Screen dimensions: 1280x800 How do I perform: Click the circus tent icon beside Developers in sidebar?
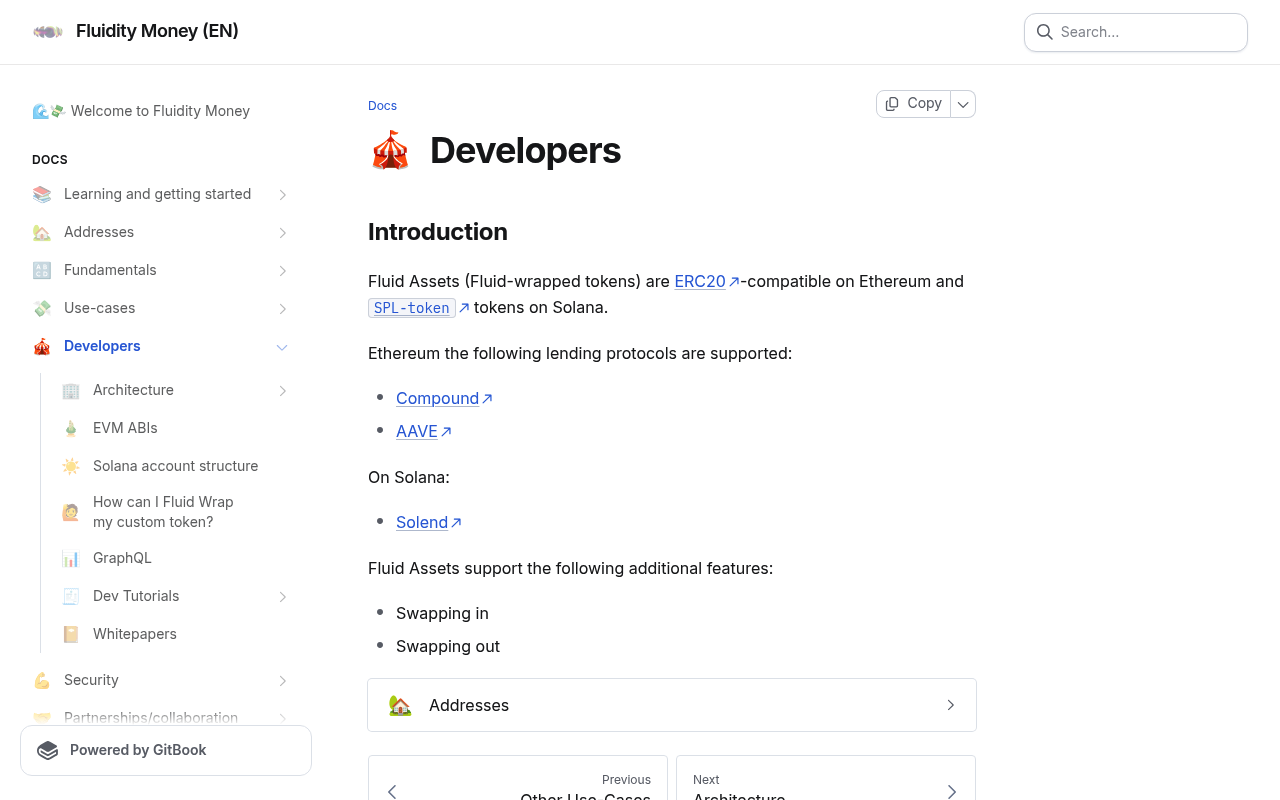pyautogui.click(x=42, y=346)
